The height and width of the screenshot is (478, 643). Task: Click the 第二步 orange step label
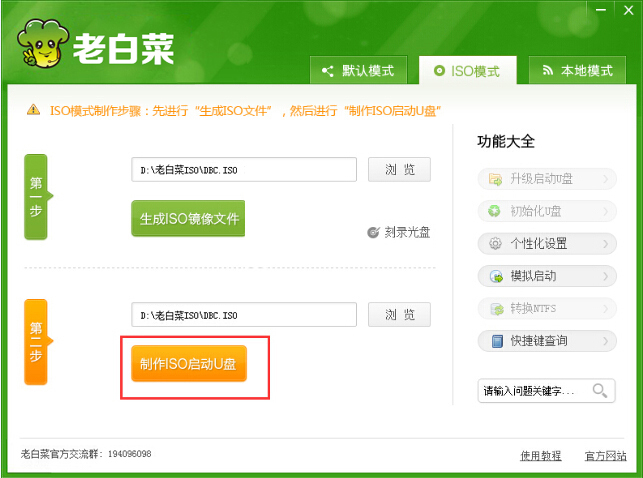(x=37, y=342)
